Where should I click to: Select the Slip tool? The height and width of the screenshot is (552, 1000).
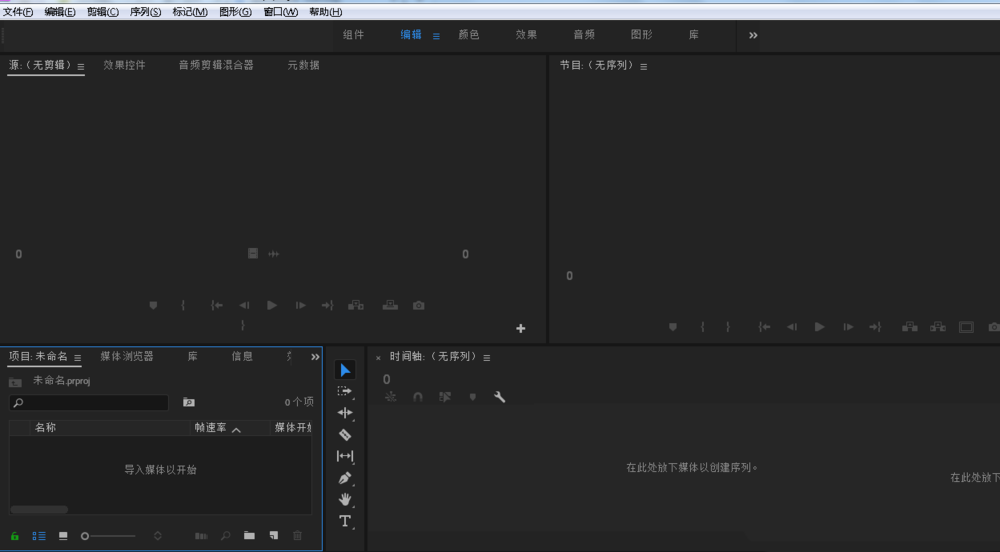pyautogui.click(x=345, y=456)
